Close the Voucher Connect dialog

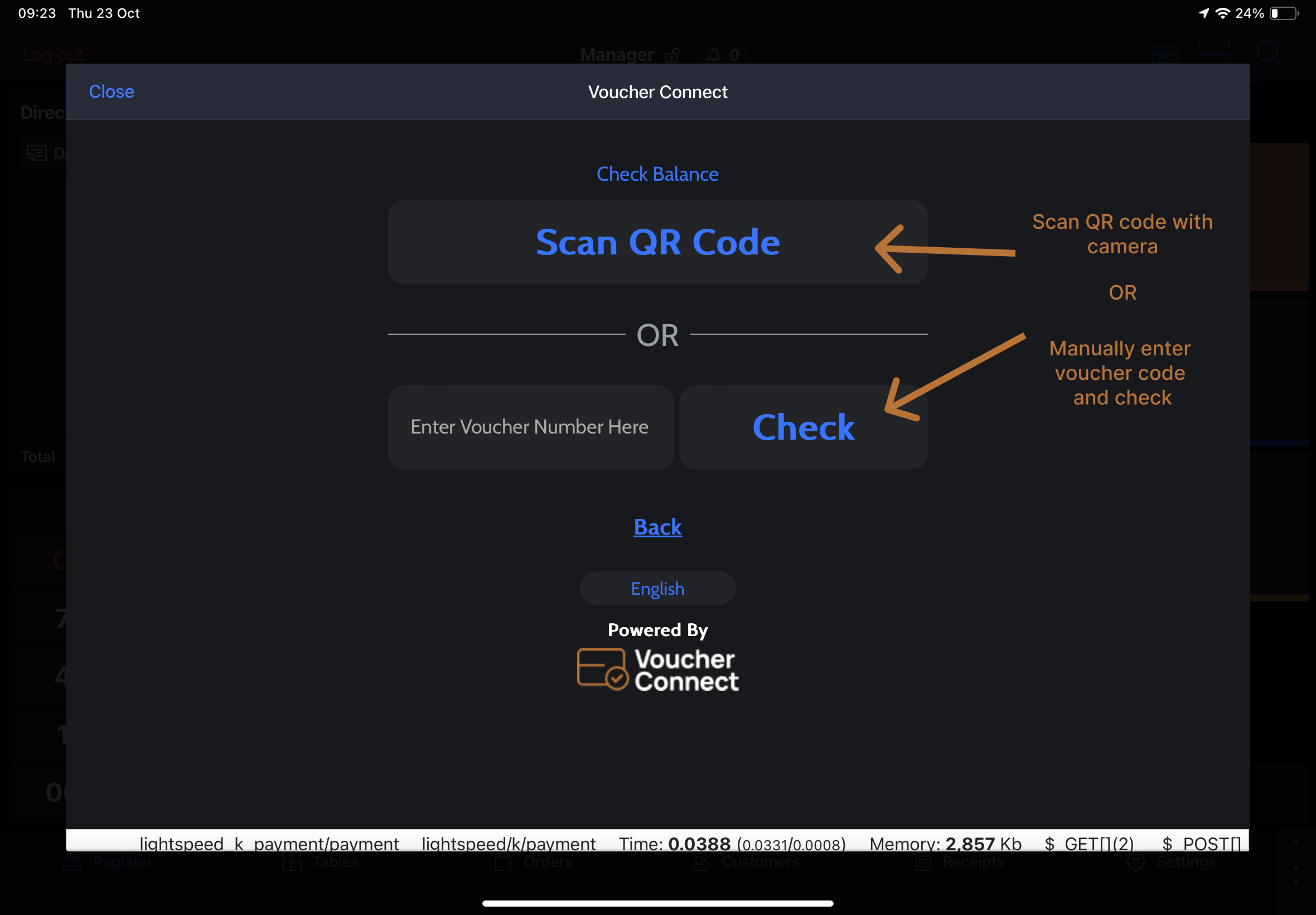111,92
